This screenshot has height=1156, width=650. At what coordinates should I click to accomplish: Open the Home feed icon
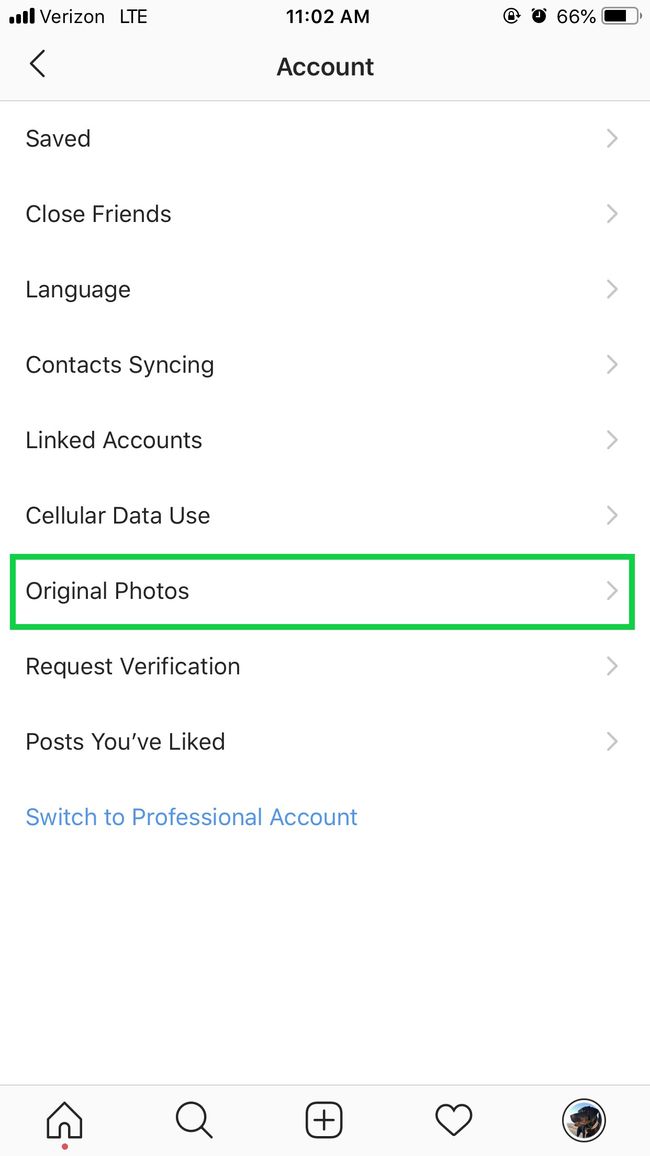coord(64,1120)
